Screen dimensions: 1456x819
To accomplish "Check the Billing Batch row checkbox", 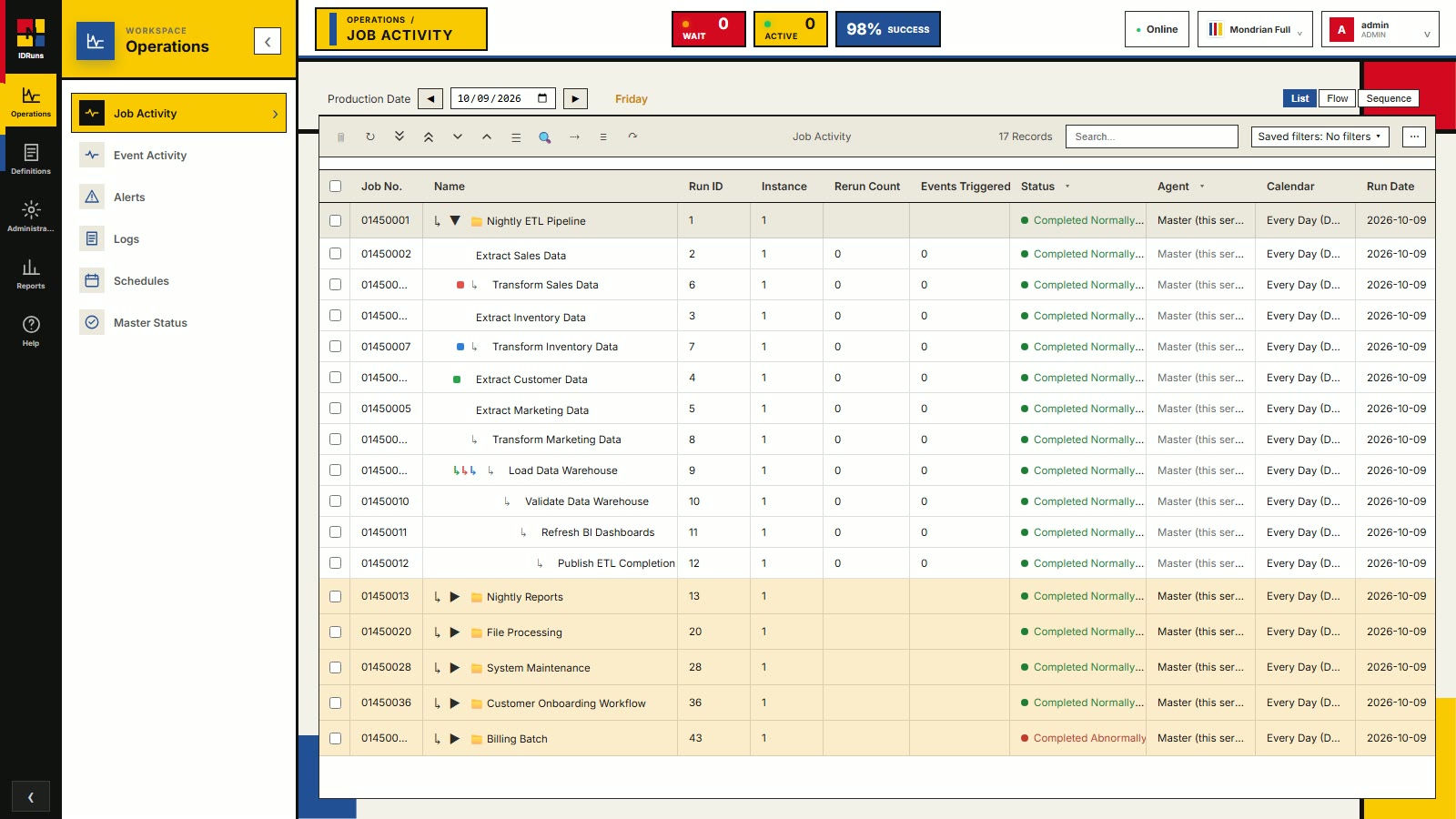I will pos(335,738).
